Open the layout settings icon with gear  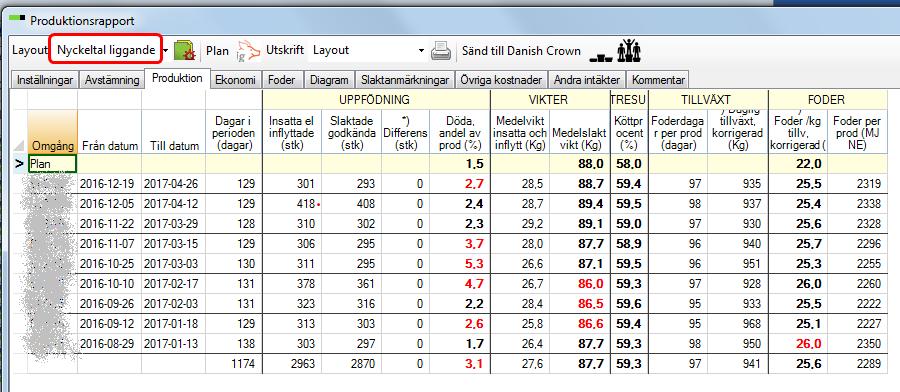(x=185, y=51)
